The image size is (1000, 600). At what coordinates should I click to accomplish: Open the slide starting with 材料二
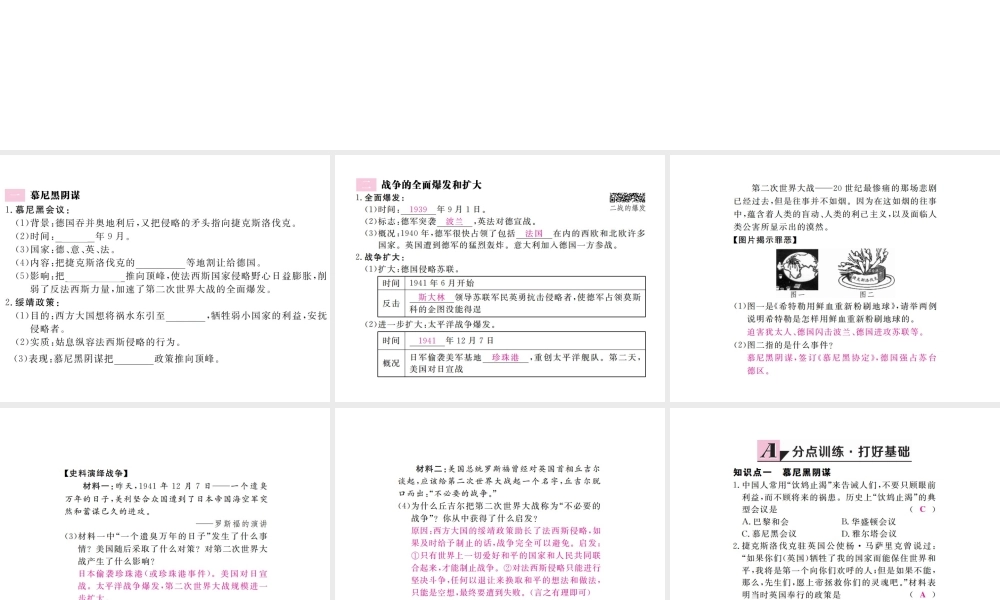(x=499, y=504)
